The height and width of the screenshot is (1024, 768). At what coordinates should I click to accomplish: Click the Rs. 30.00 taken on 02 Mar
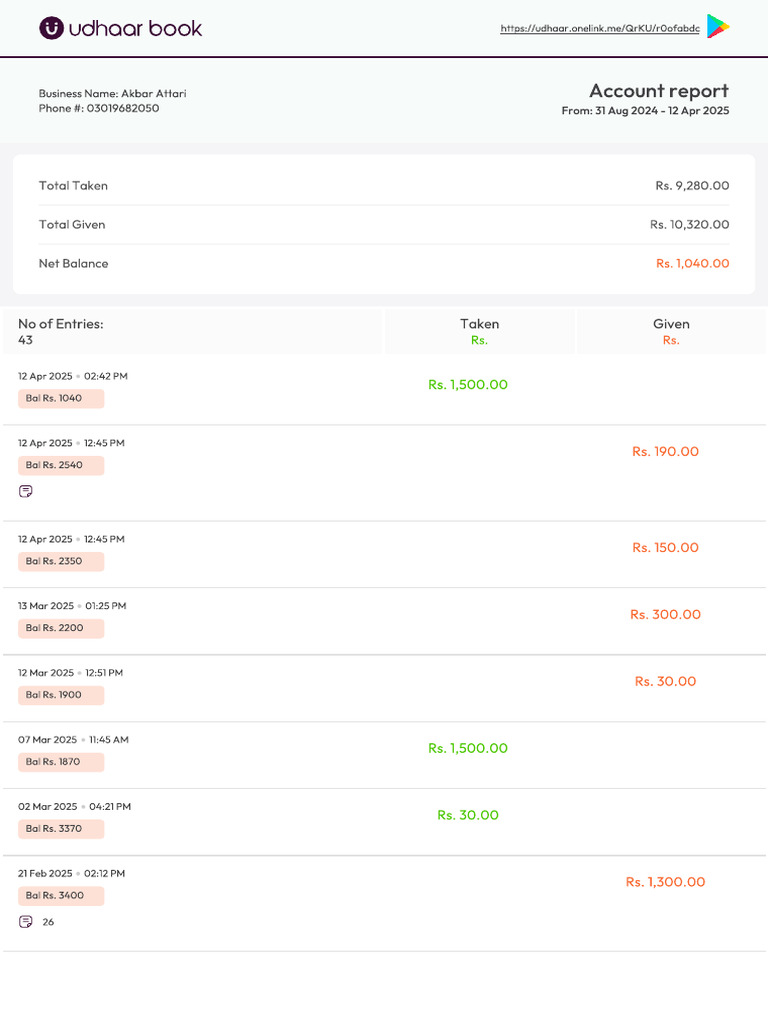coord(467,815)
